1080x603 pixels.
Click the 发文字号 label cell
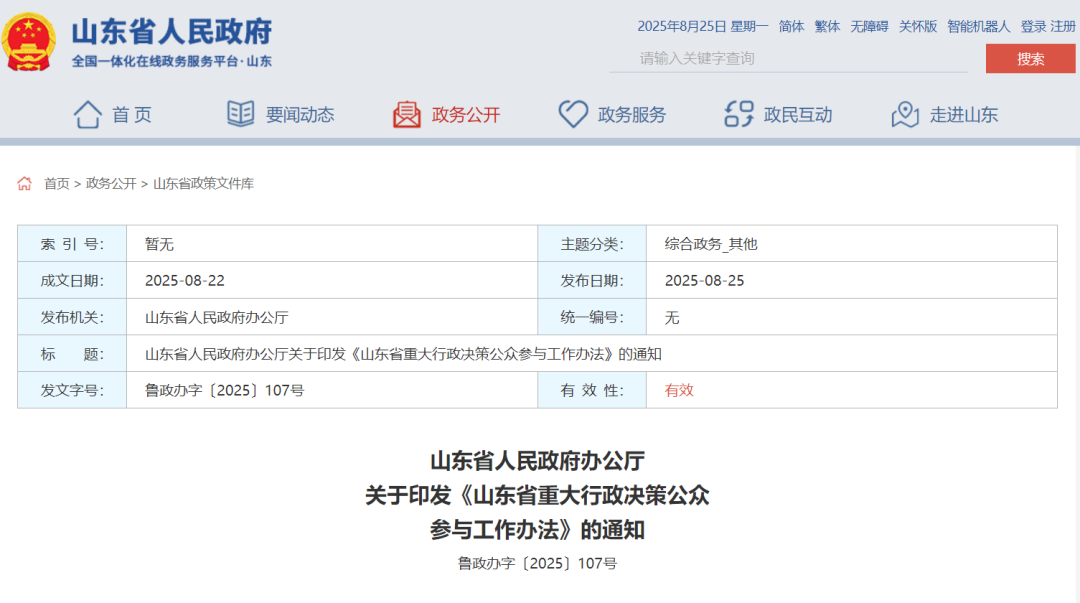click(72, 391)
